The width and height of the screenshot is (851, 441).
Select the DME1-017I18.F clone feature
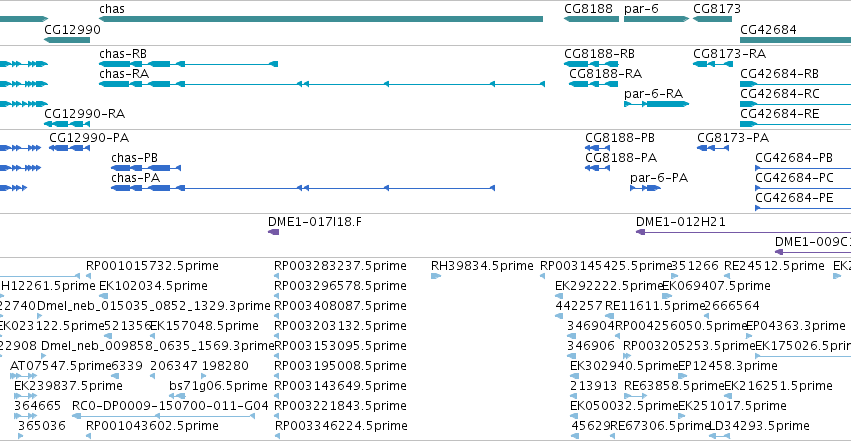point(274,232)
